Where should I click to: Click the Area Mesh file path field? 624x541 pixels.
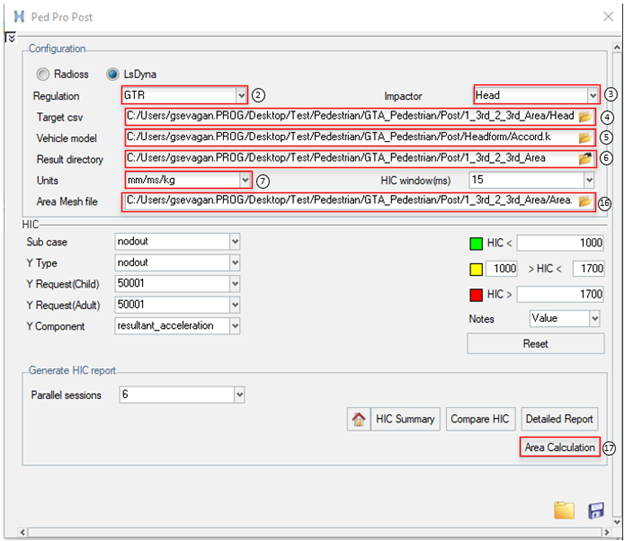350,201
